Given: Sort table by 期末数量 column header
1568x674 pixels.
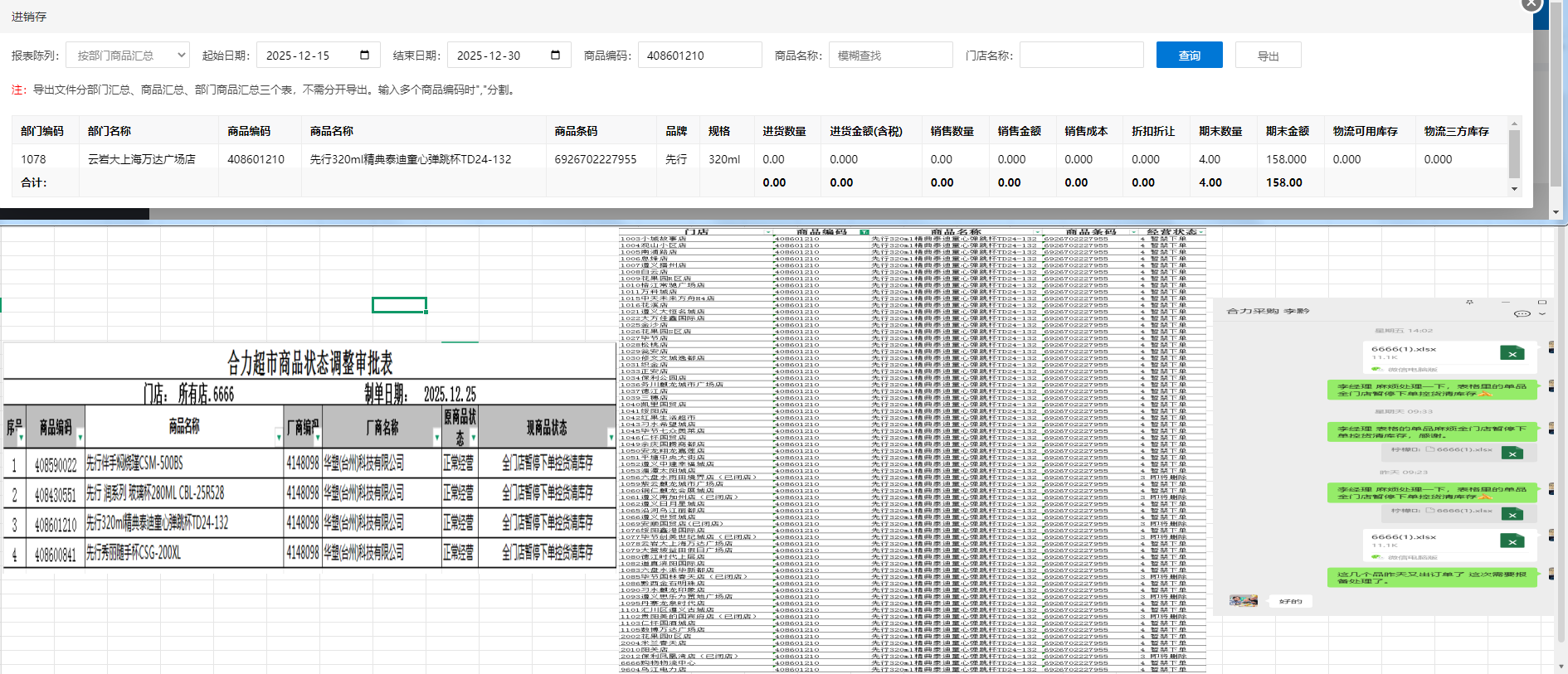Looking at the screenshot, I should (x=1220, y=131).
